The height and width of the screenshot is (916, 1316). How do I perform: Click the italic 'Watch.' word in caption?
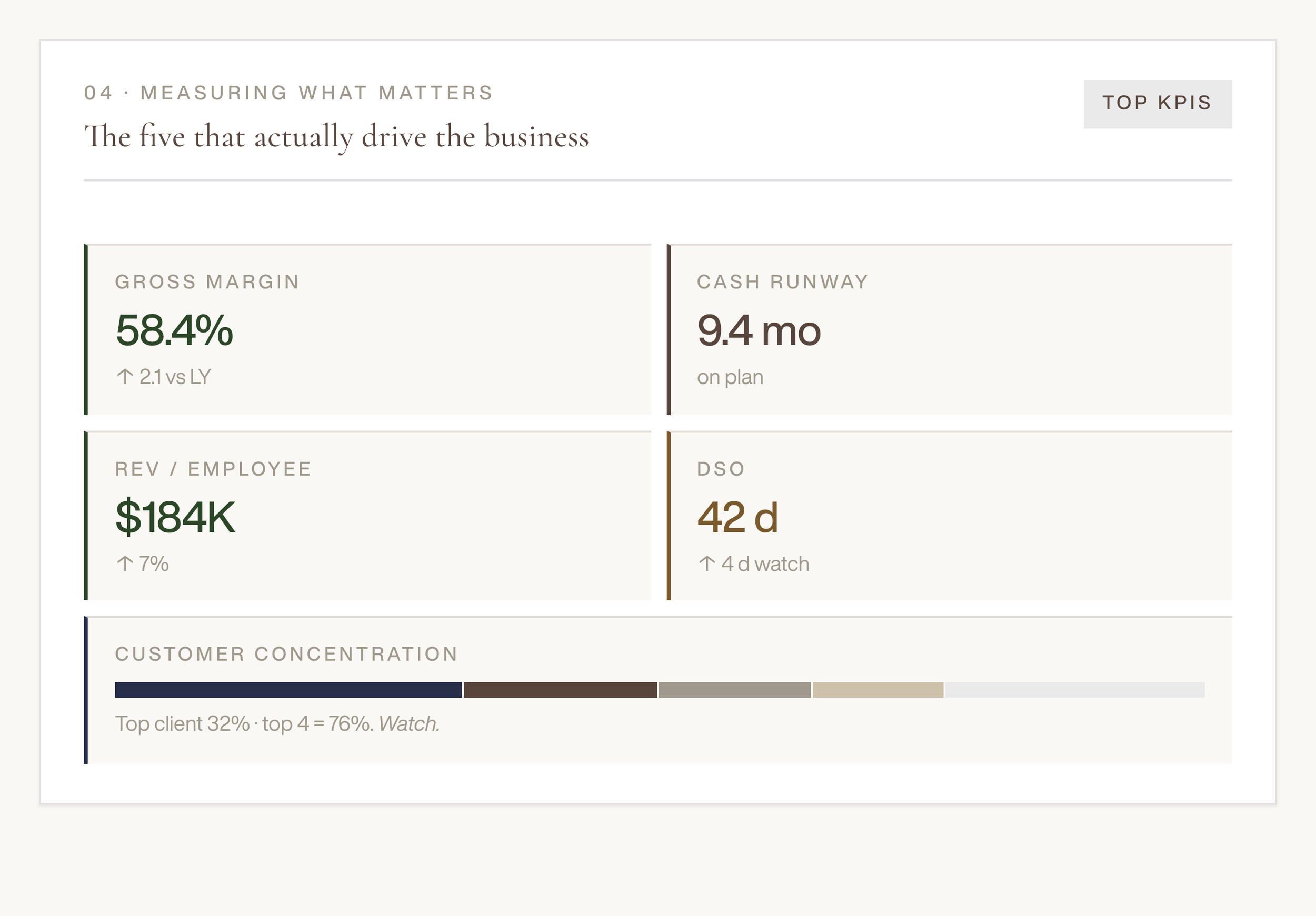coord(409,724)
